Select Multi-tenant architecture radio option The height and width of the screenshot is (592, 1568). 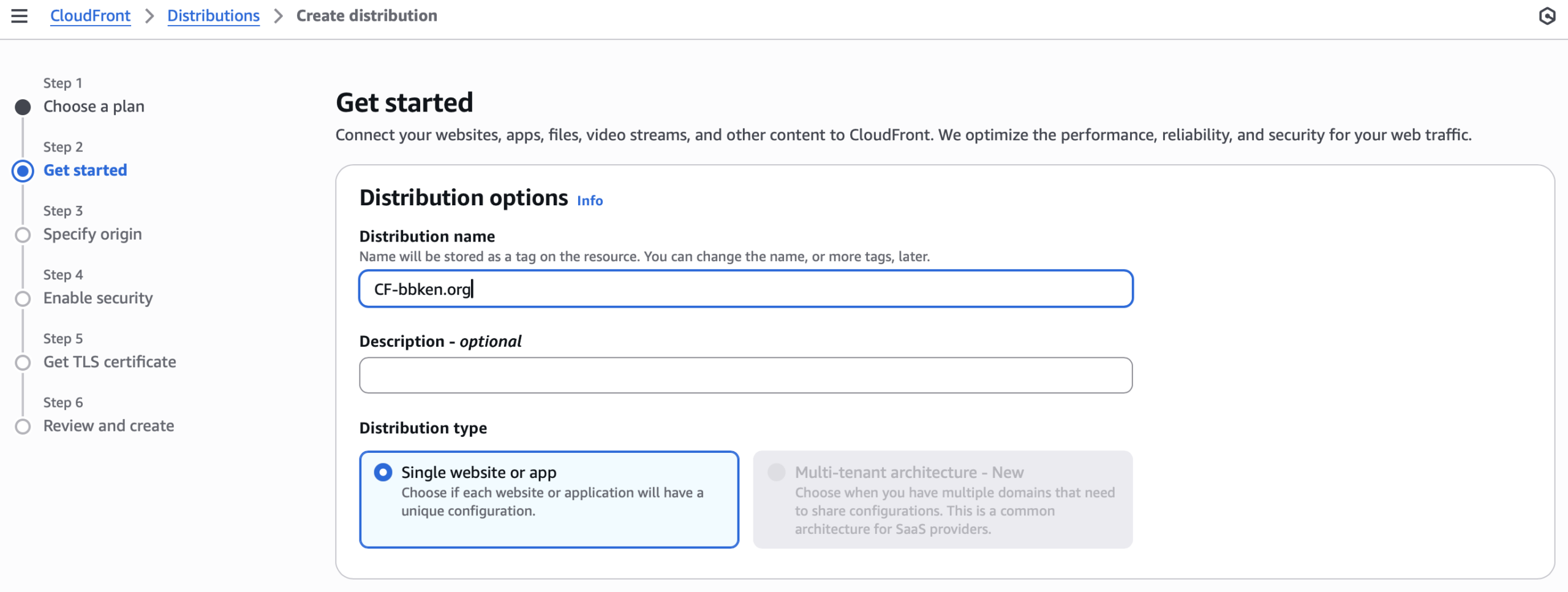coord(777,472)
